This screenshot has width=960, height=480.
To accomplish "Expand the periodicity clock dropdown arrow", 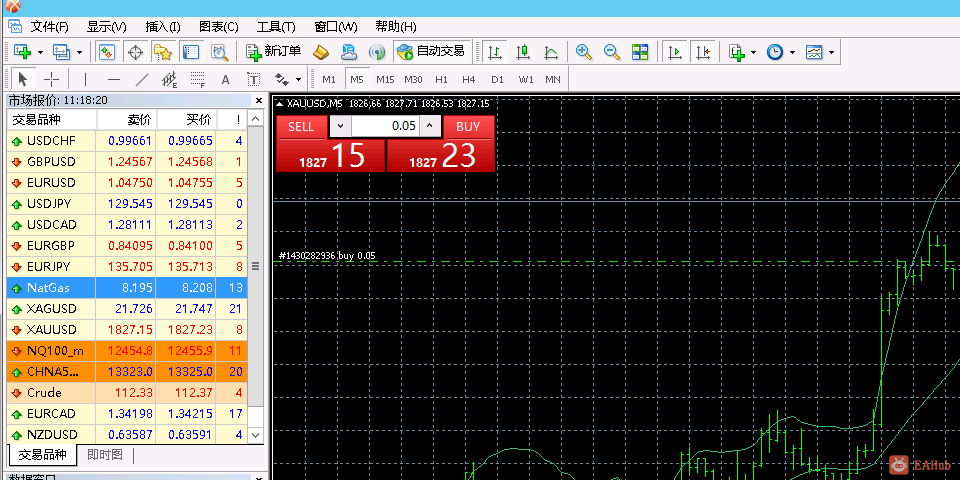I will 793,52.
